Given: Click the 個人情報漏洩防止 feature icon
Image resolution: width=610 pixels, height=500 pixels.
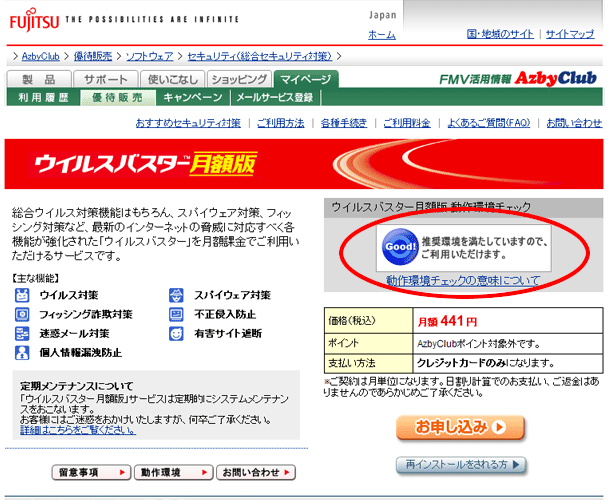Looking at the screenshot, I should pyautogui.click(x=22, y=353).
